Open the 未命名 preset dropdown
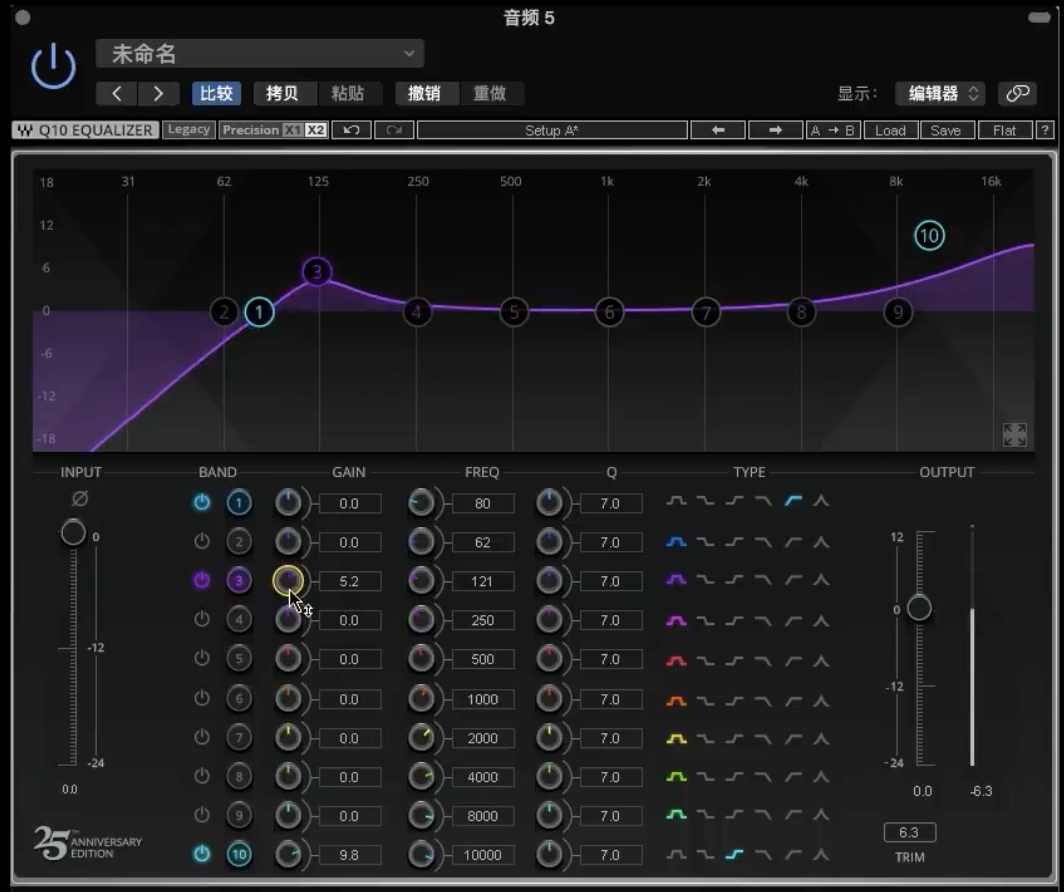 pos(260,53)
